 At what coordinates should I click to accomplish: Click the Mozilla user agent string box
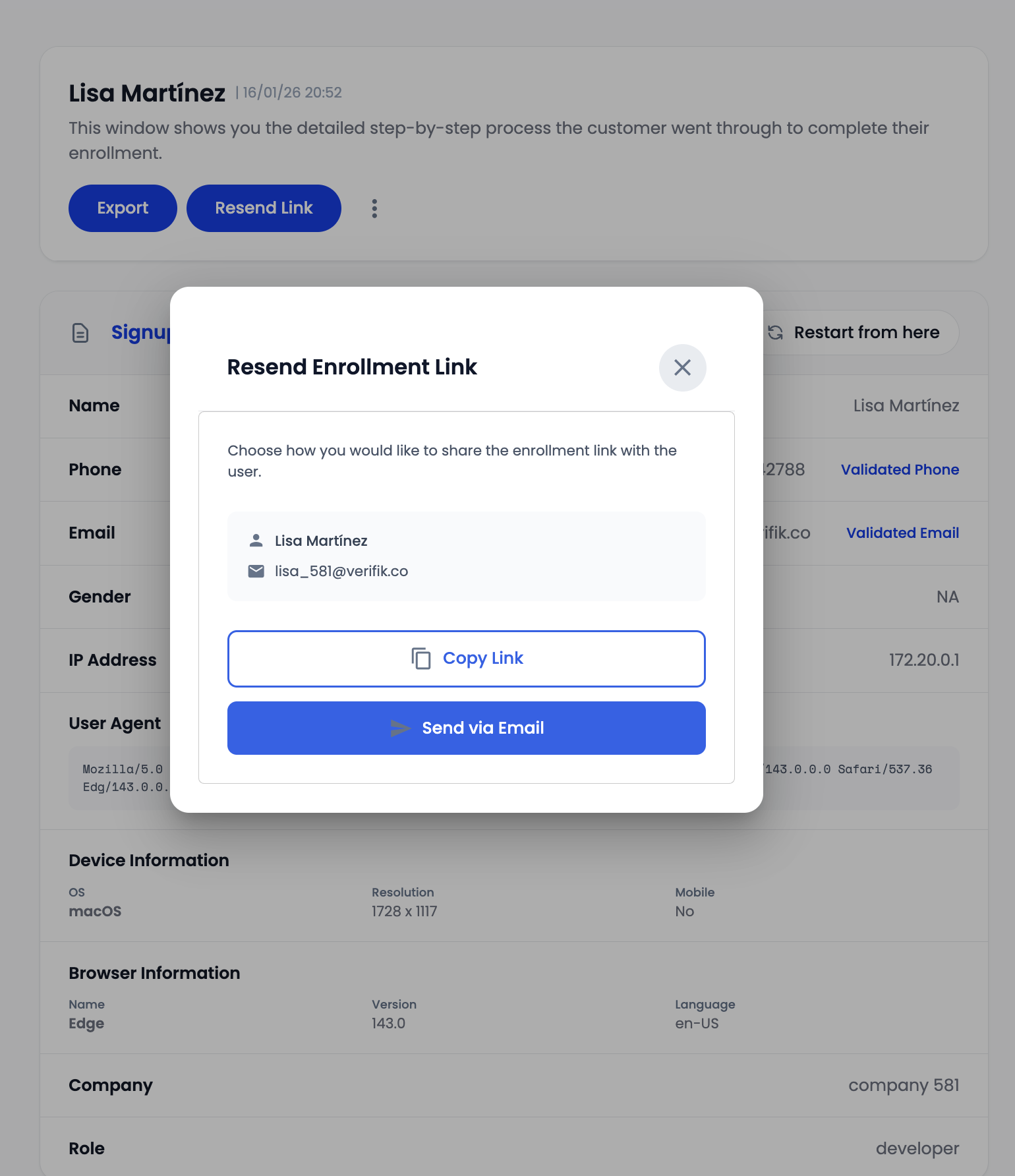click(119, 778)
